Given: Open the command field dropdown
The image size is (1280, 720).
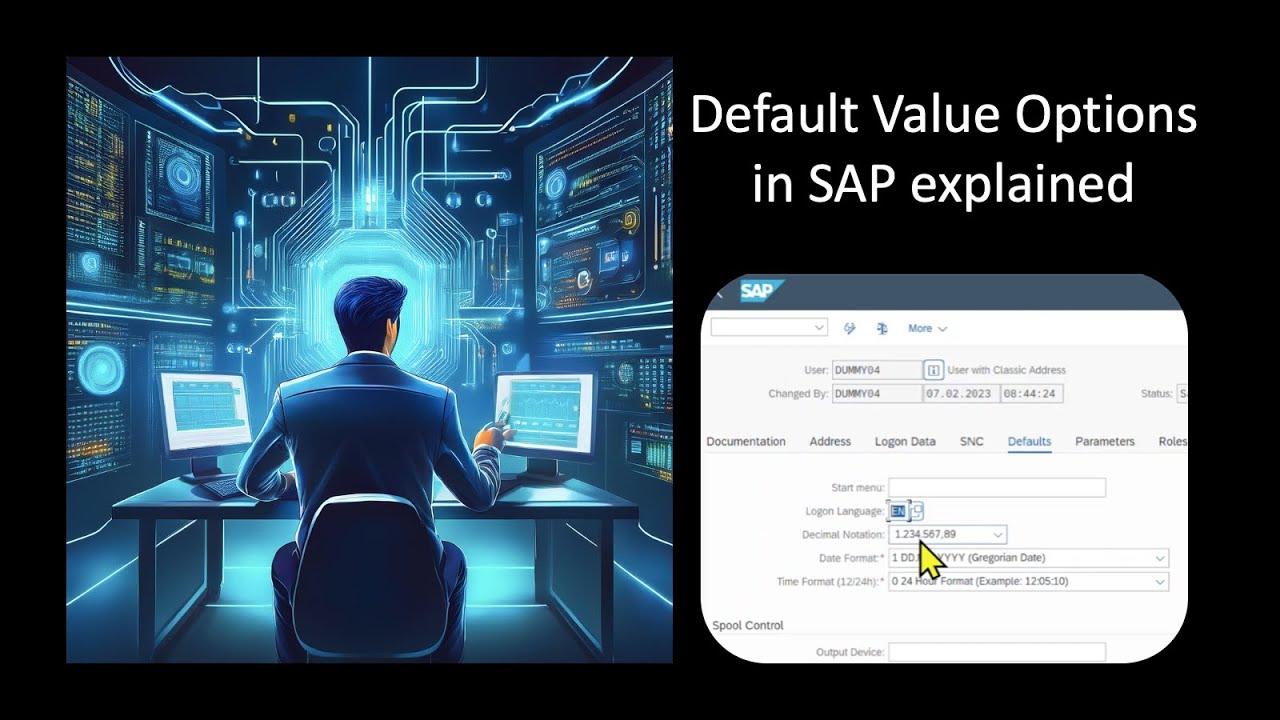Looking at the screenshot, I should click(820, 327).
